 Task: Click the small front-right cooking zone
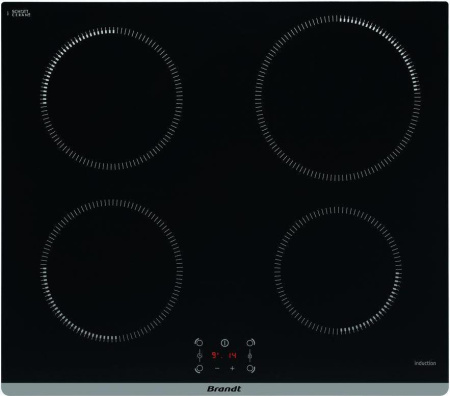click(338, 271)
